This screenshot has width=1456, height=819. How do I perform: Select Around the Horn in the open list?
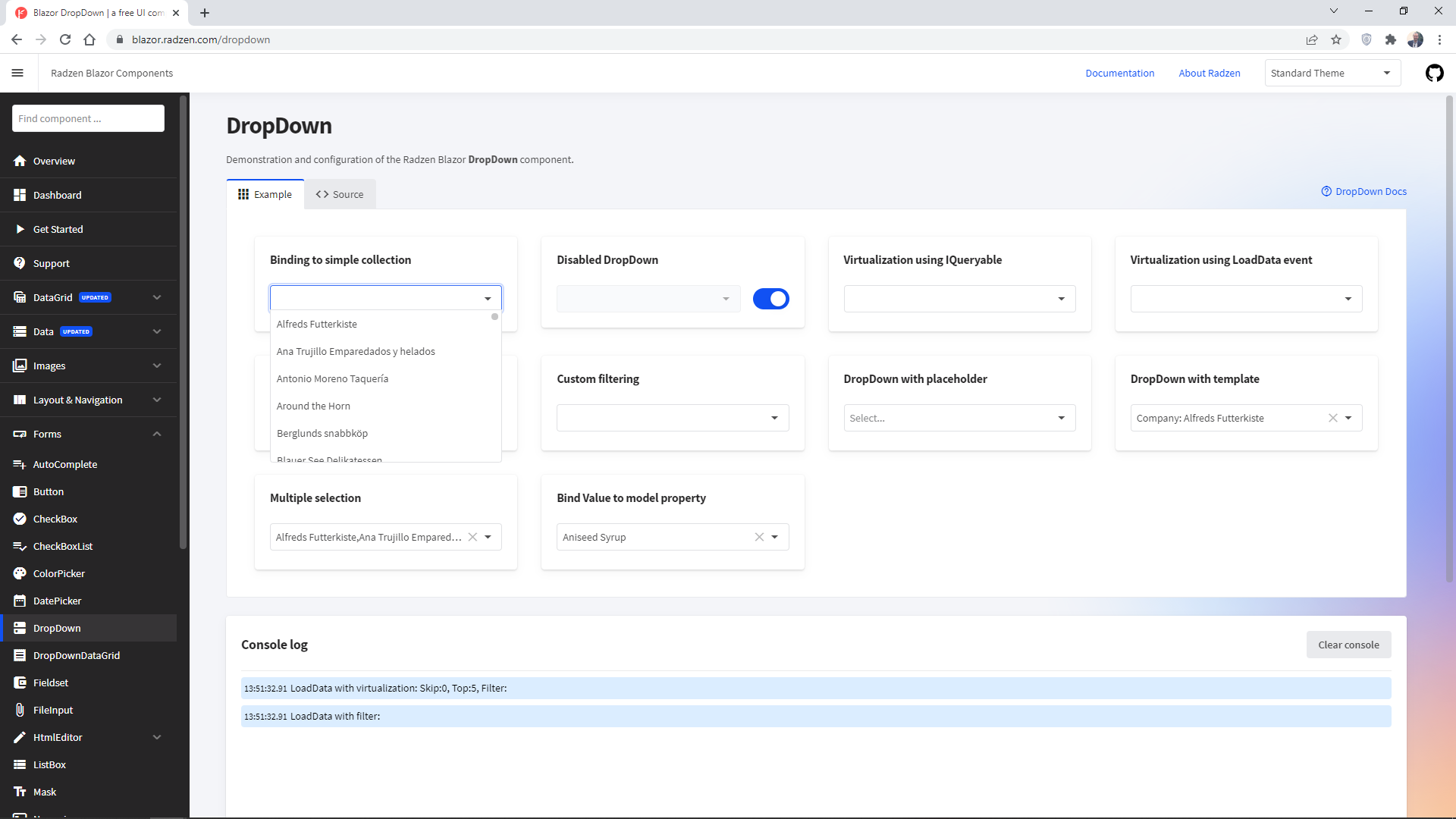click(x=313, y=406)
